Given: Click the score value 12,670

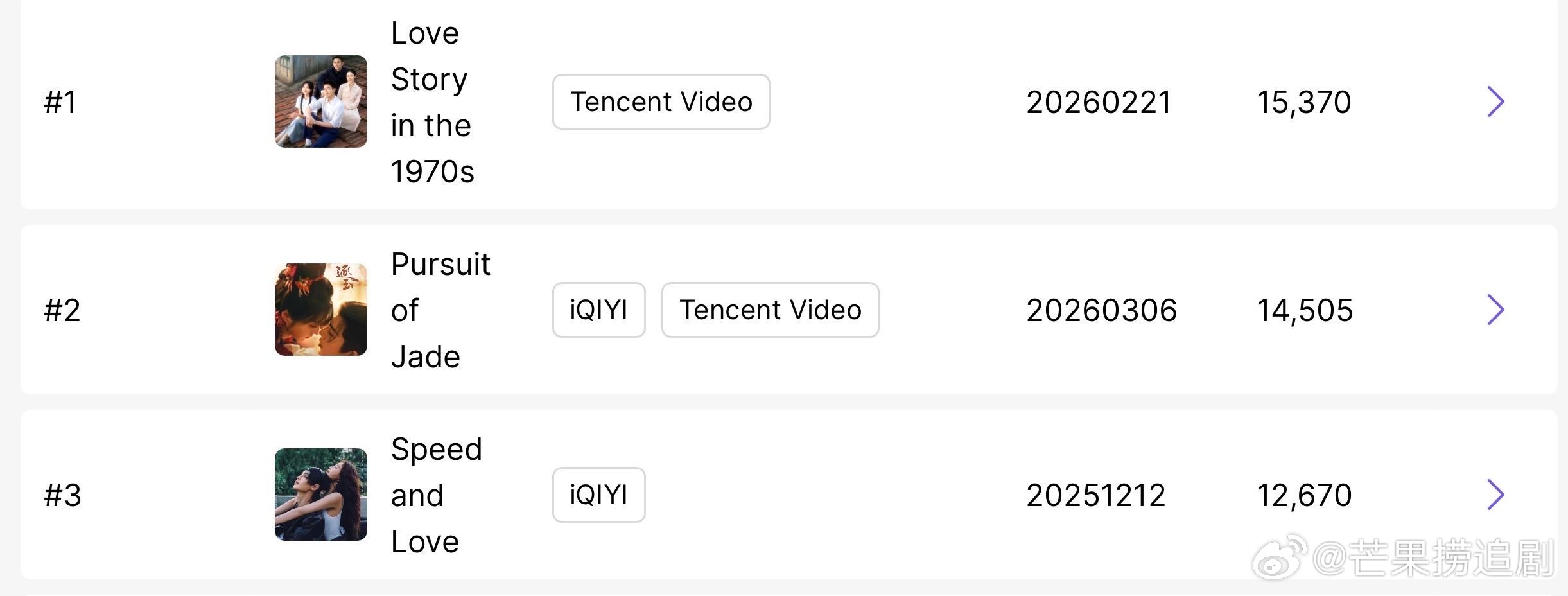Looking at the screenshot, I should (1304, 495).
